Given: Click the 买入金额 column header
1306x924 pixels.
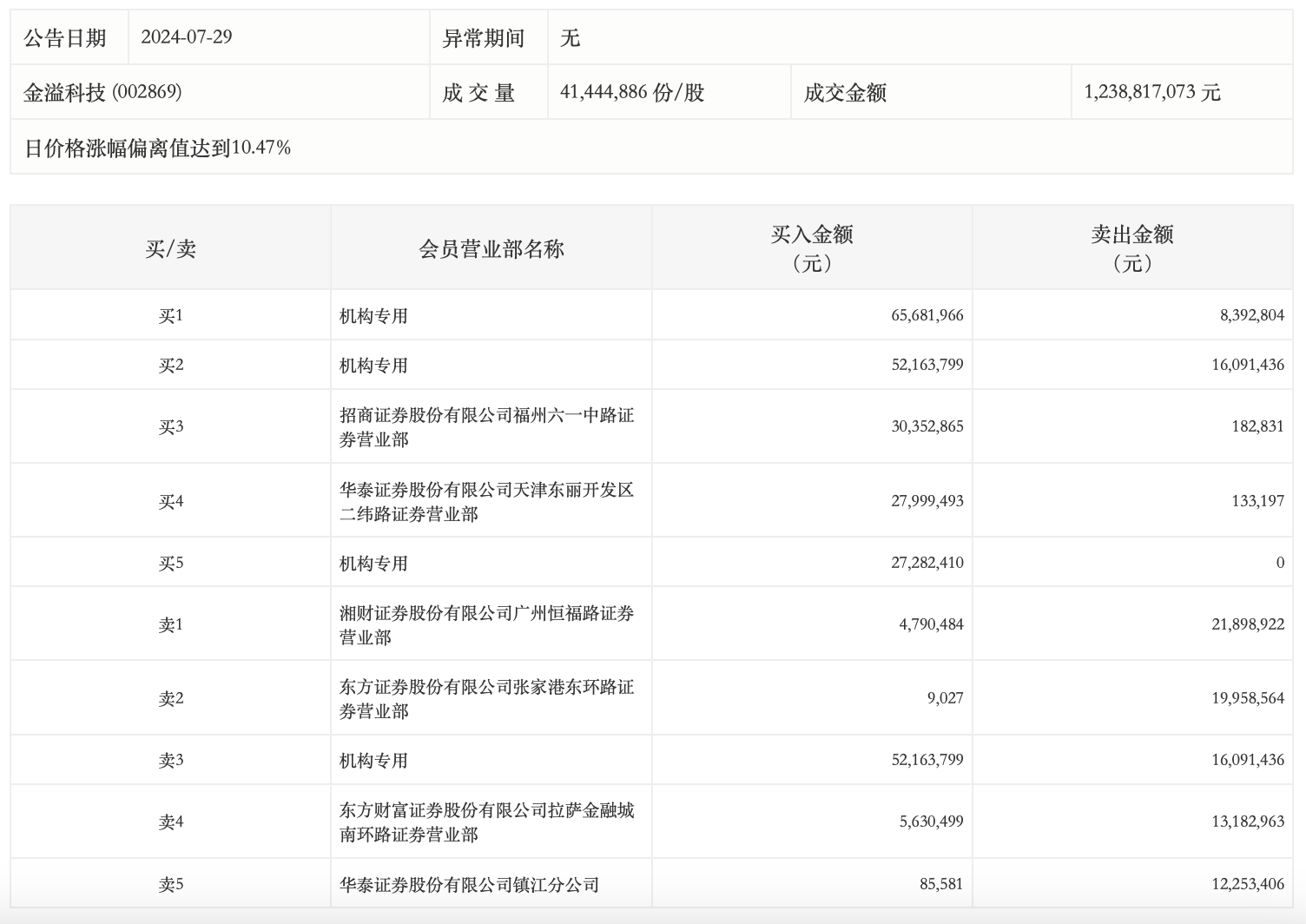Looking at the screenshot, I should (812, 247).
